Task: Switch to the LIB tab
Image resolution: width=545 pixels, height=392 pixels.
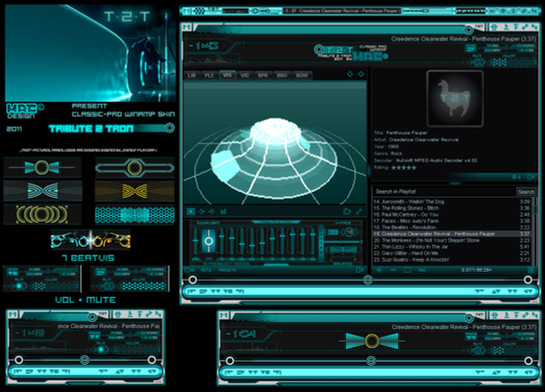Action: pos(192,75)
